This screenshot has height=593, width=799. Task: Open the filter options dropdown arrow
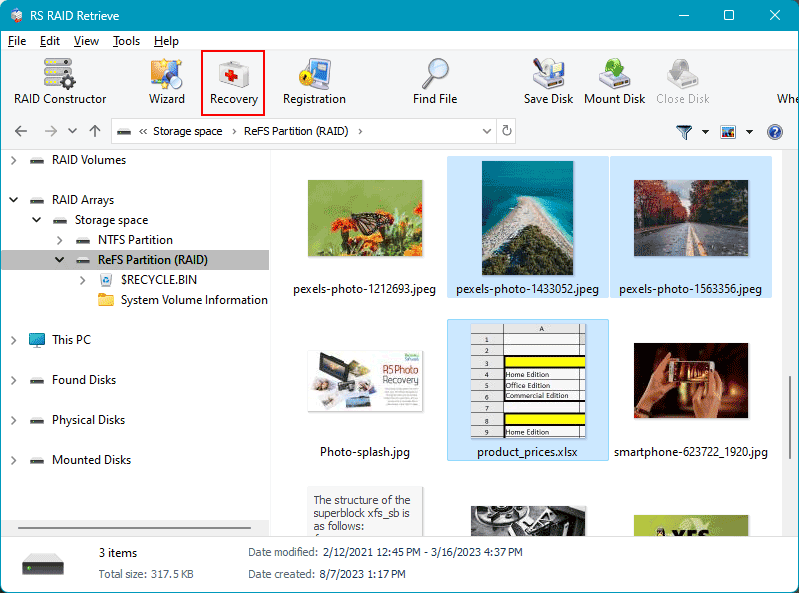coord(705,132)
